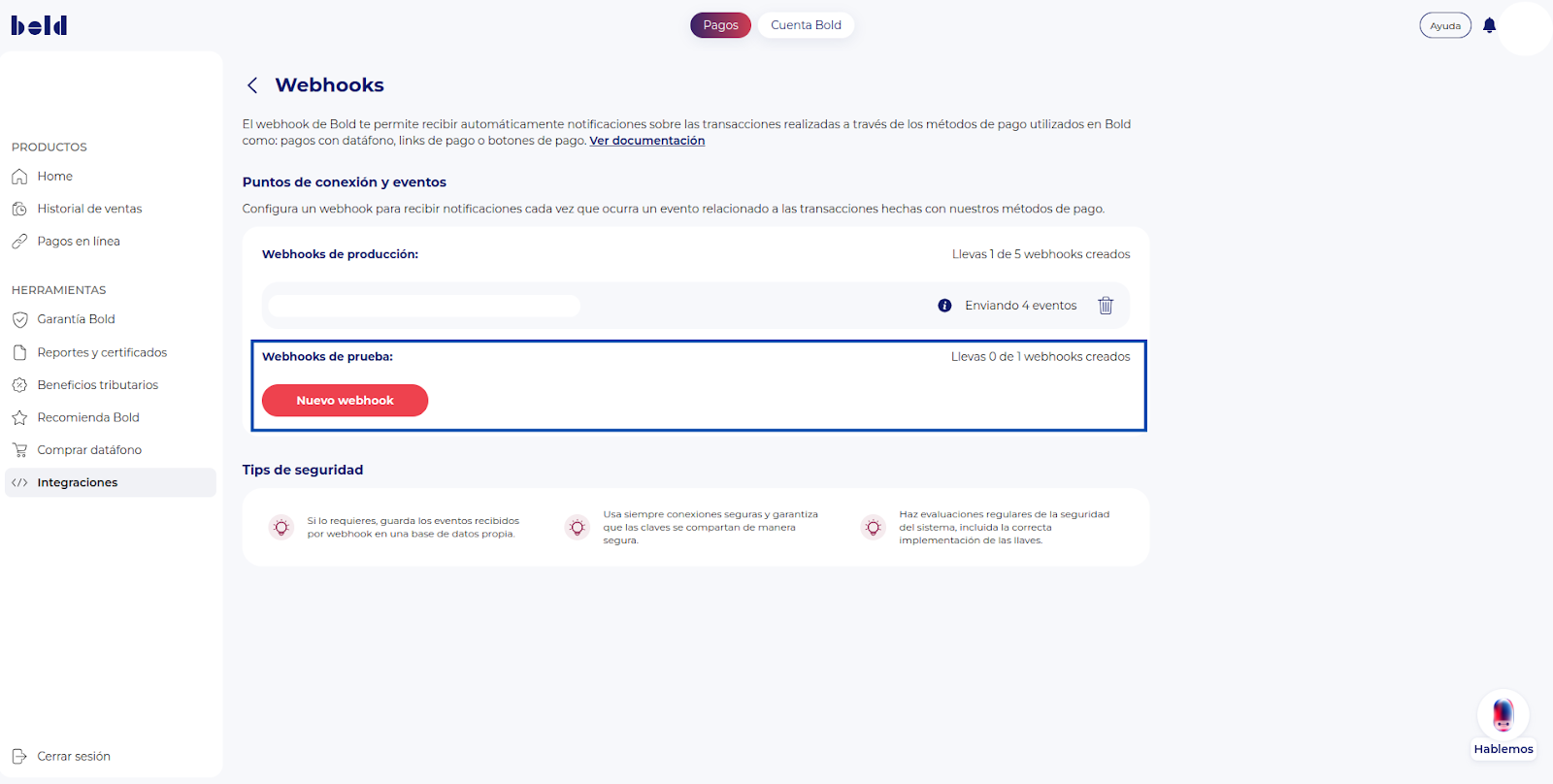The image size is (1553, 784).
Task: Go back using the Webhooks arrow
Action: 252,85
